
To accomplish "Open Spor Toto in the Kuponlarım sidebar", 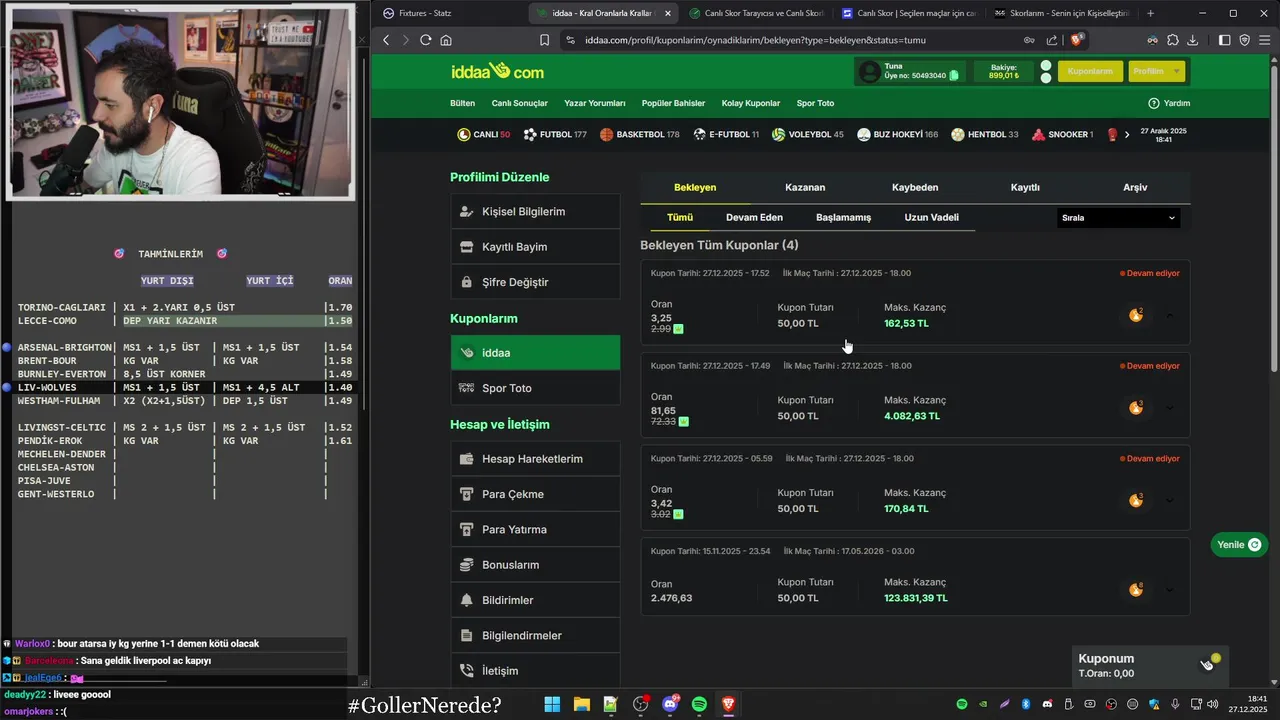I will click(x=535, y=388).
